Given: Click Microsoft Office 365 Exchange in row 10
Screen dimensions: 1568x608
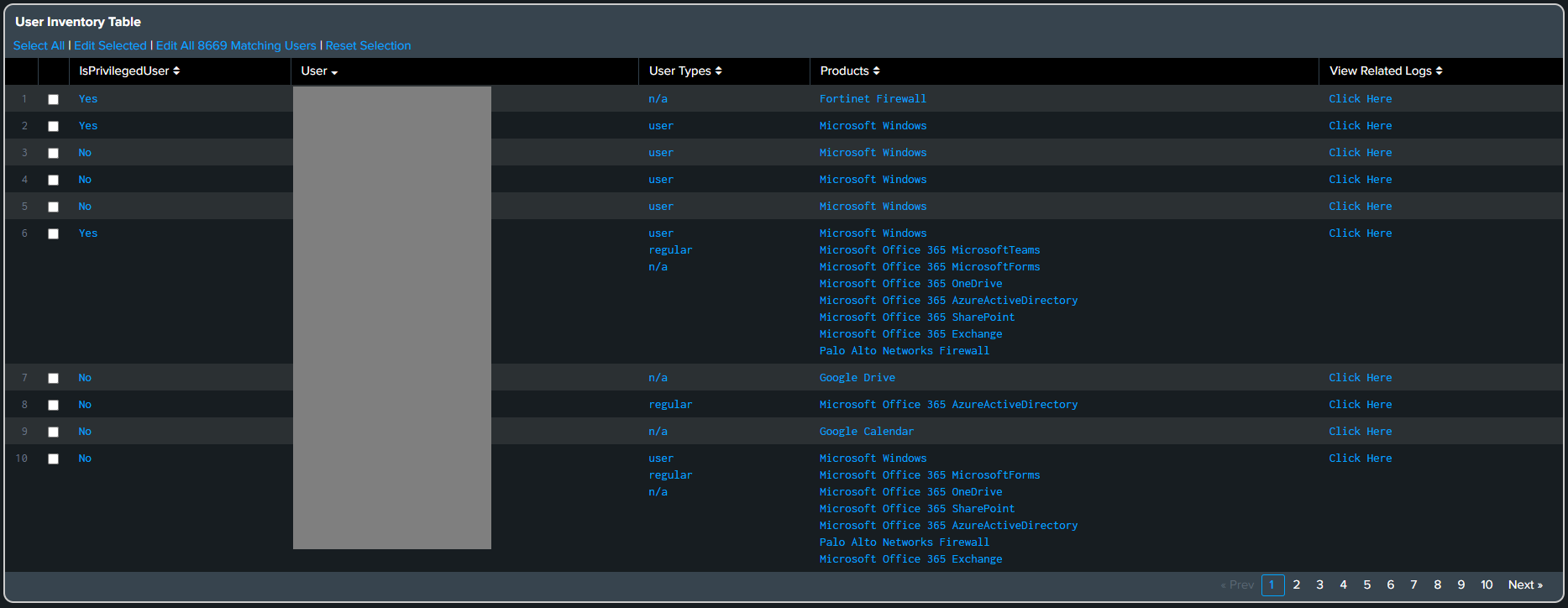Looking at the screenshot, I should [x=911, y=559].
